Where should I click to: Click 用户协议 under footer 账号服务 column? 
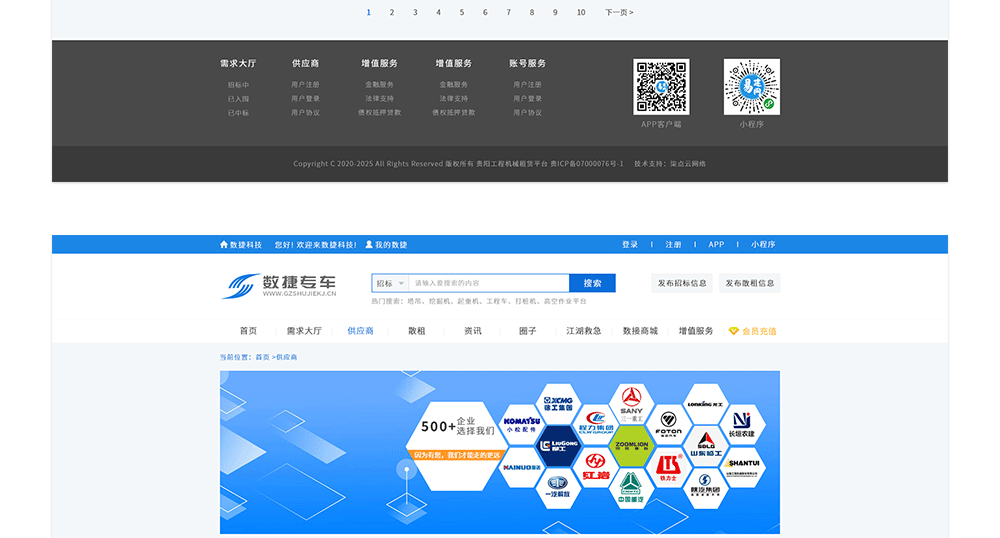click(x=527, y=112)
